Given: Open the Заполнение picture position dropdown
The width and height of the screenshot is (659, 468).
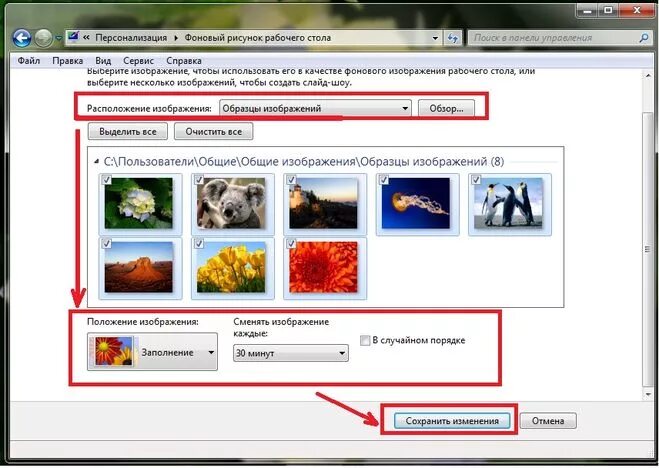Looking at the screenshot, I should [153, 352].
